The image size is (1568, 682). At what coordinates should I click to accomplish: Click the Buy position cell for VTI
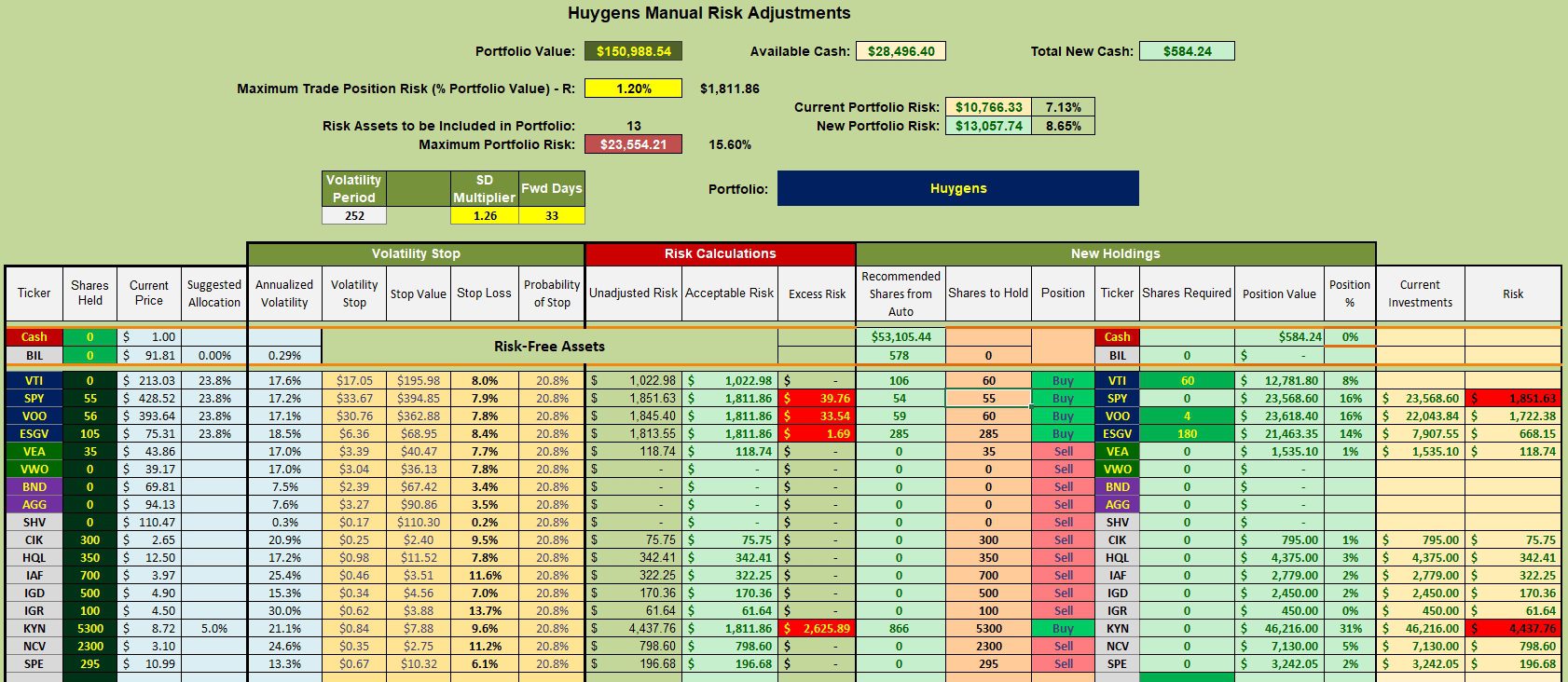(1063, 380)
